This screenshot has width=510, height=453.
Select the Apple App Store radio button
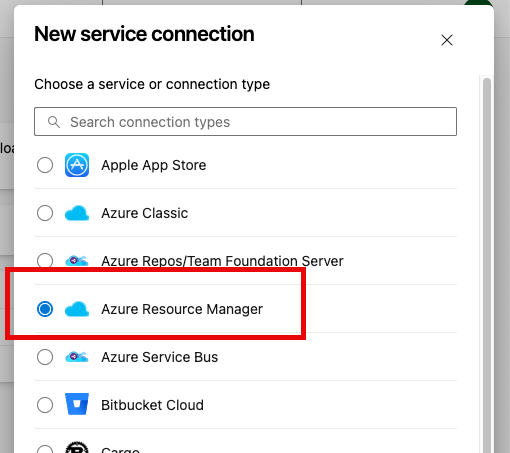point(45,165)
